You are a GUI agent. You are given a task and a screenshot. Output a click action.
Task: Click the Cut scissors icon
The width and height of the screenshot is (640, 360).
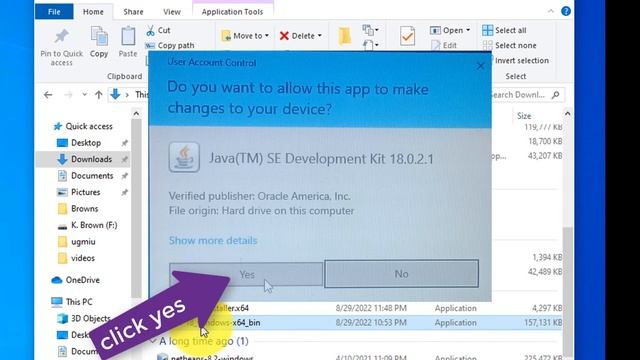pos(151,30)
